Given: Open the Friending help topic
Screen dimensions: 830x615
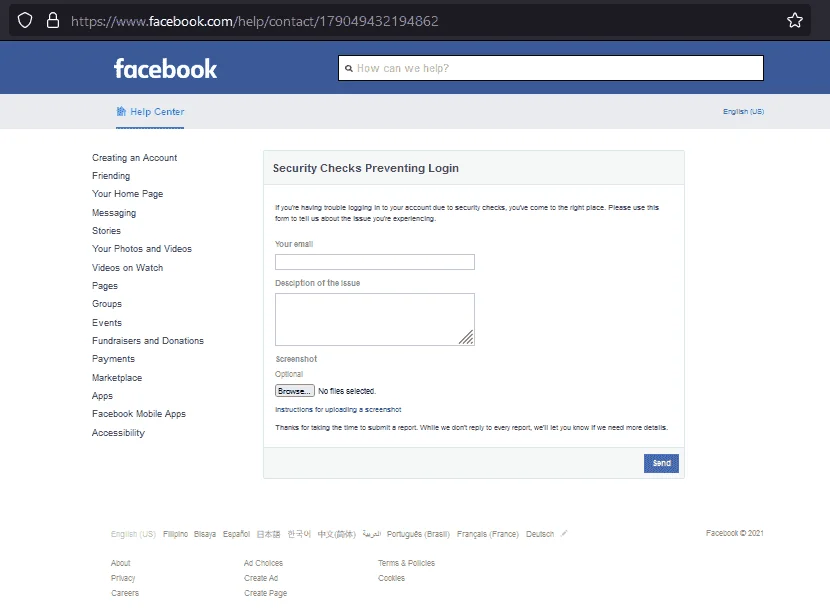Looking at the screenshot, I should coord(111,176).
